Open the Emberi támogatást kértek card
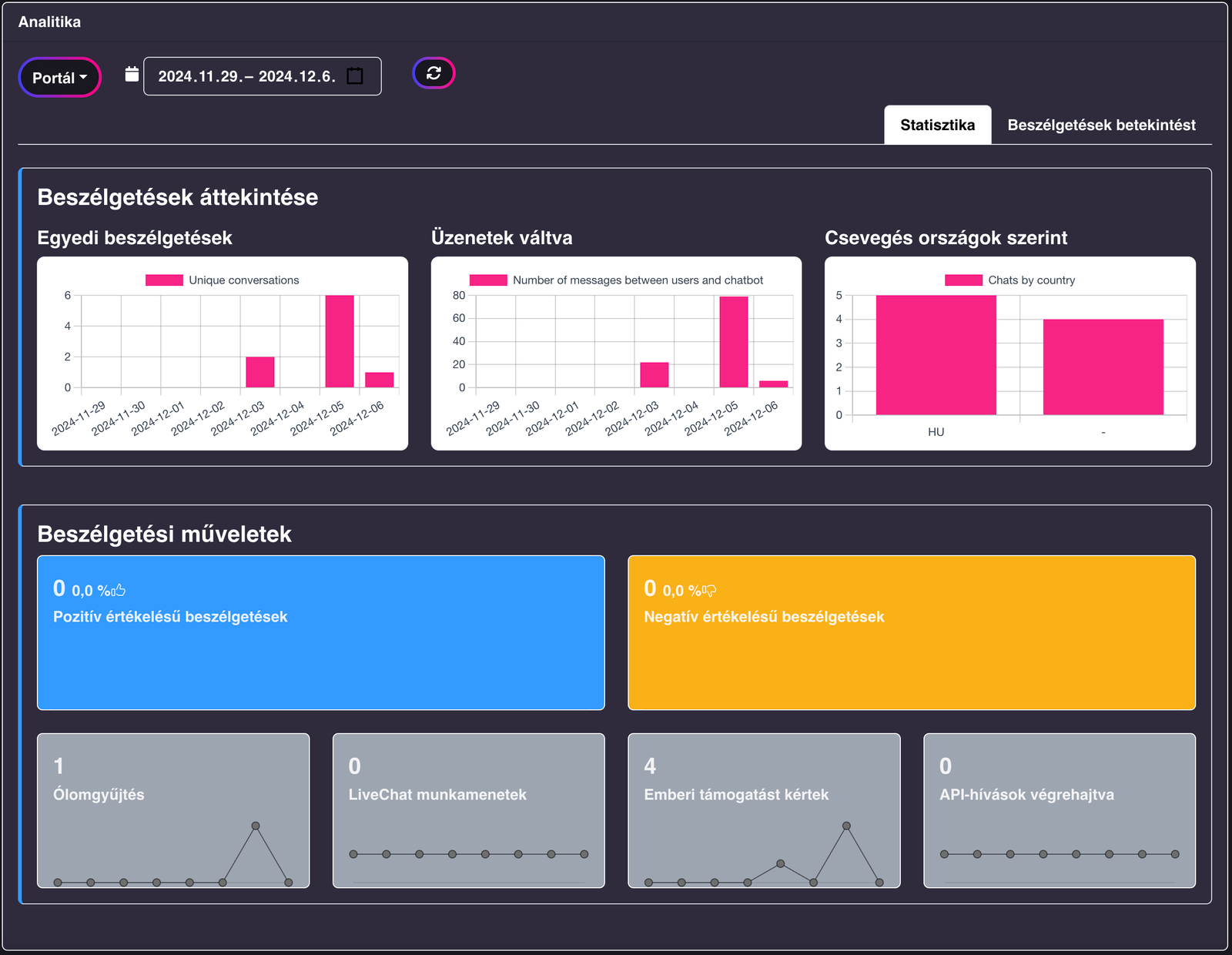The height and width of the screenshot is (955, 1232). point(764,810)
